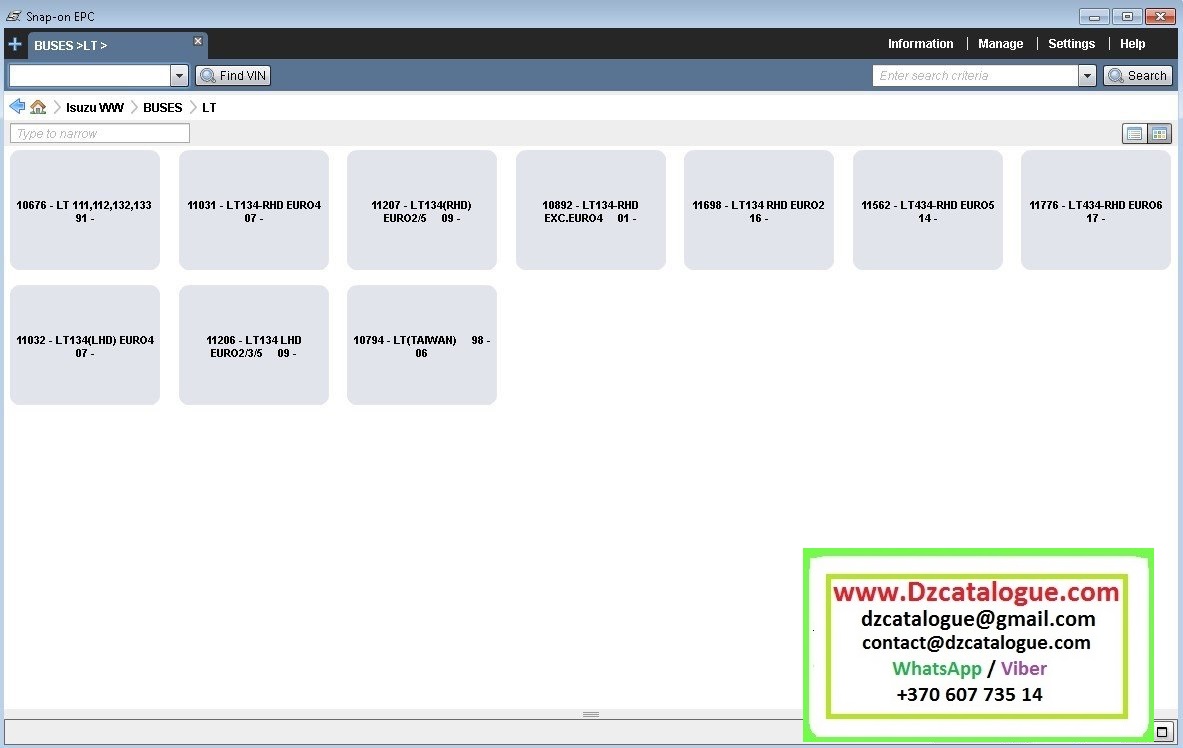Open a new tab with plus icon
Viewport: 1183px width, 748px height.
tap(15, 45)
